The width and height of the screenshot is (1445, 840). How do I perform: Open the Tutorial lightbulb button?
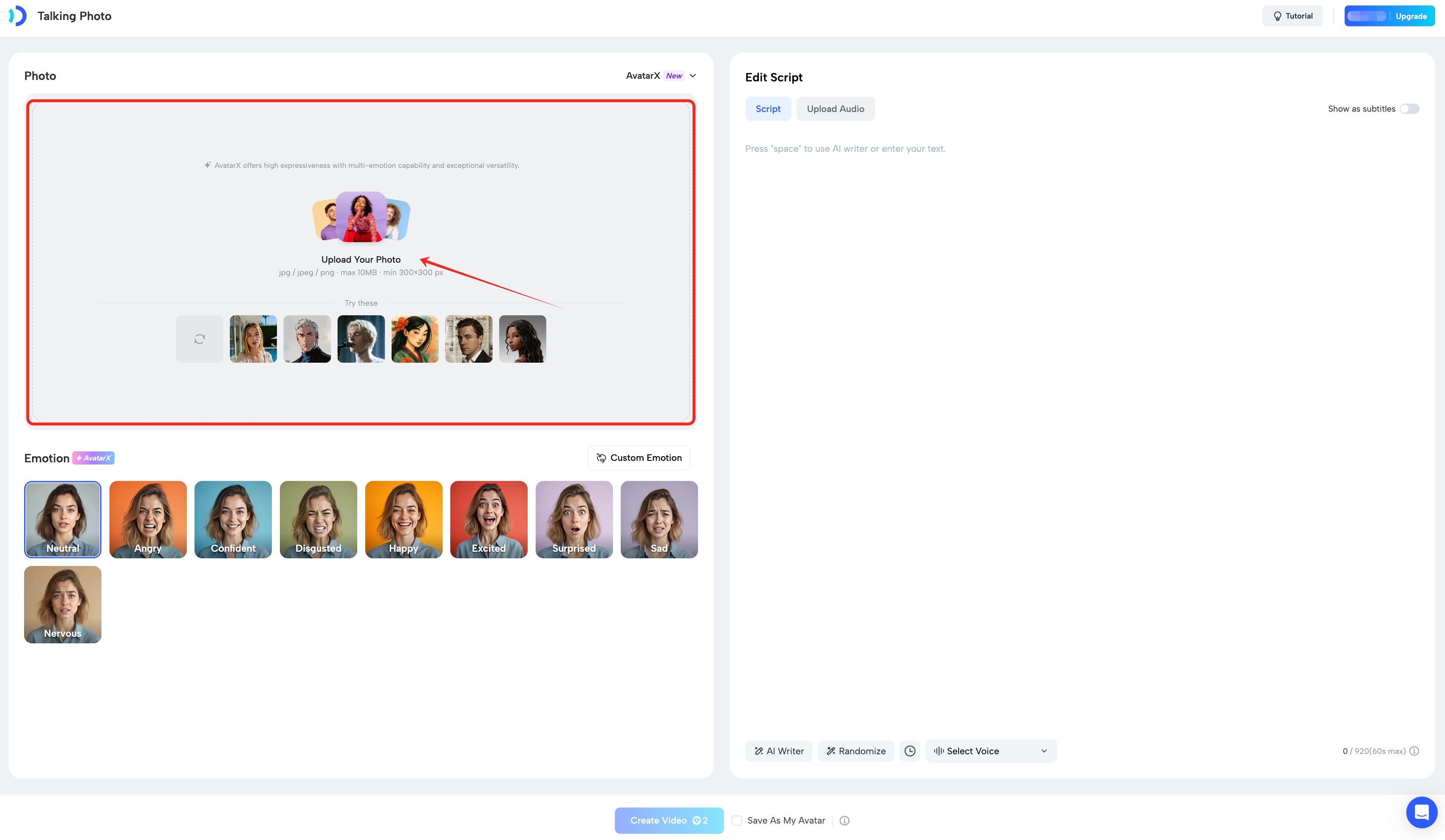click(1292, 16)
